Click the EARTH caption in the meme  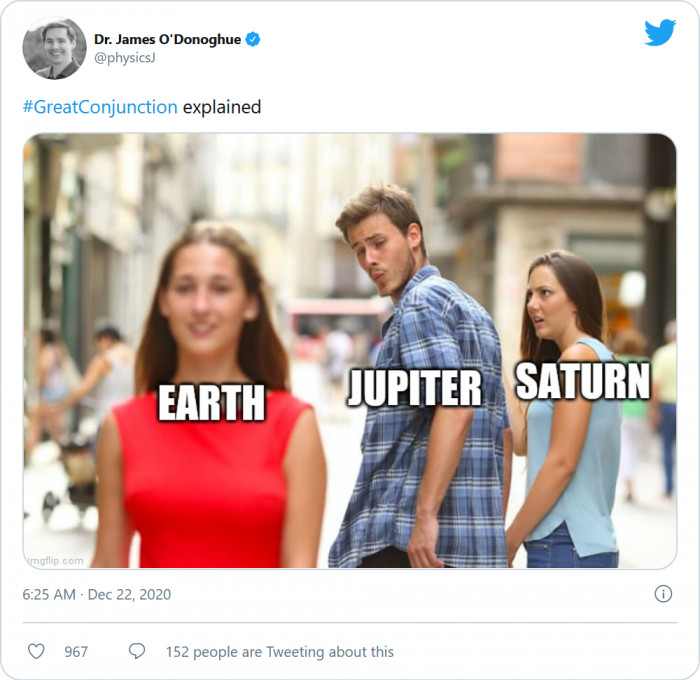point(211,402)
